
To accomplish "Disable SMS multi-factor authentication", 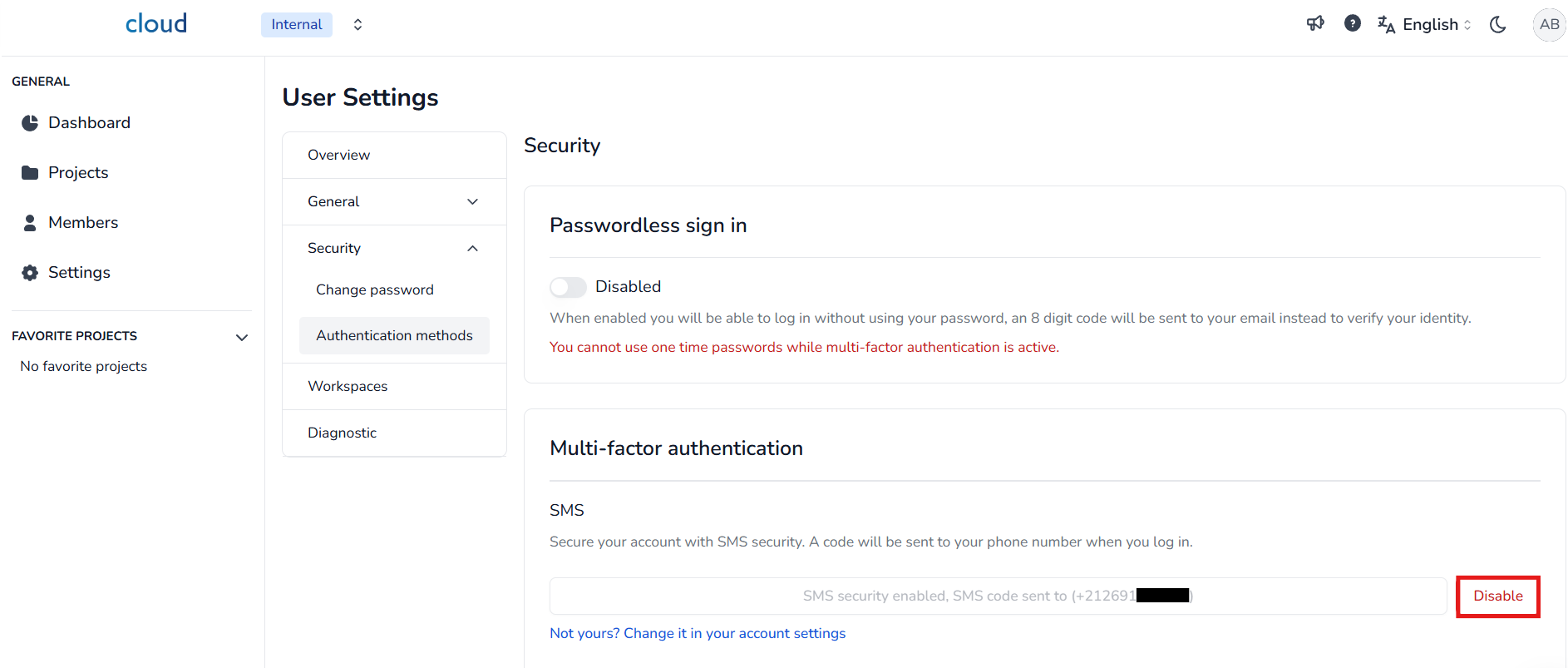I will pyautogui.click(x=1497, y=596).
